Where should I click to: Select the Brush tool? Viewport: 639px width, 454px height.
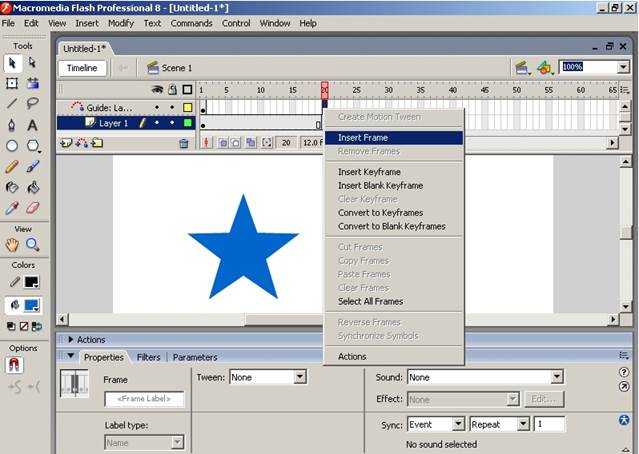(x=33, y=166)
